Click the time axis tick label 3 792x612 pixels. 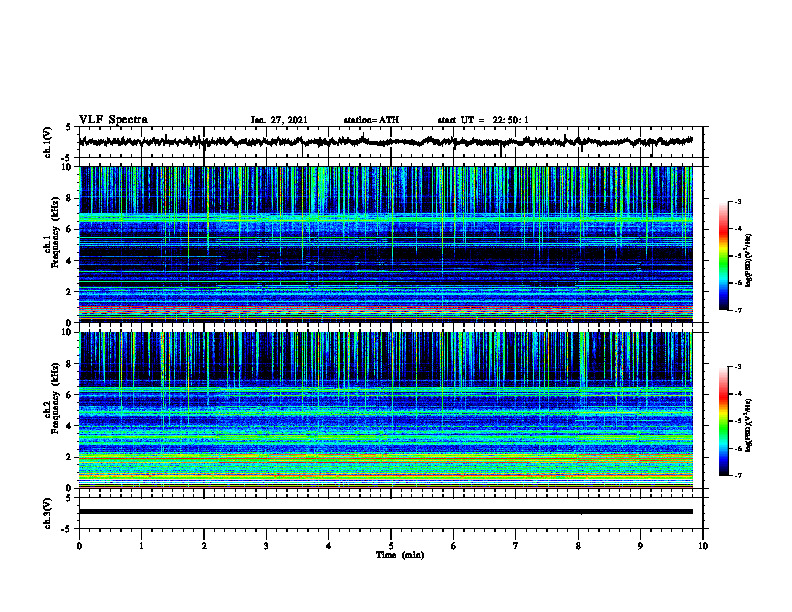tap(266, 546)
